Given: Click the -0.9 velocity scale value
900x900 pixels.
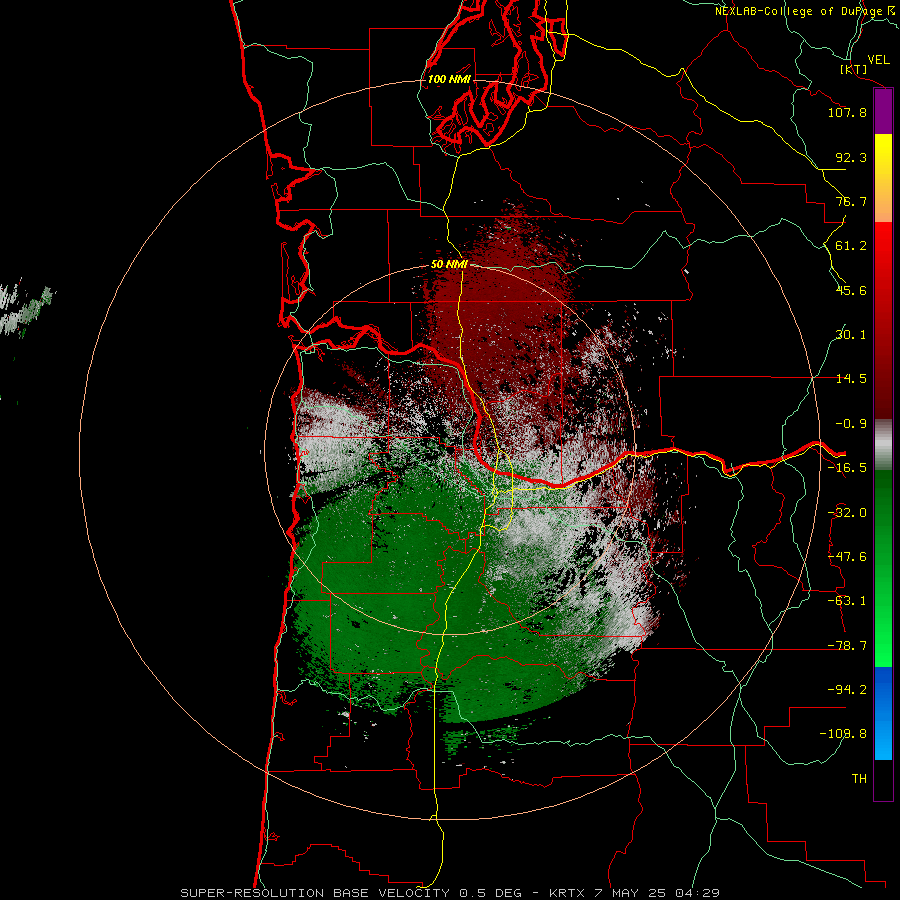Looking at the screenshot, I should pyautogui.click(x=851, y=424).
